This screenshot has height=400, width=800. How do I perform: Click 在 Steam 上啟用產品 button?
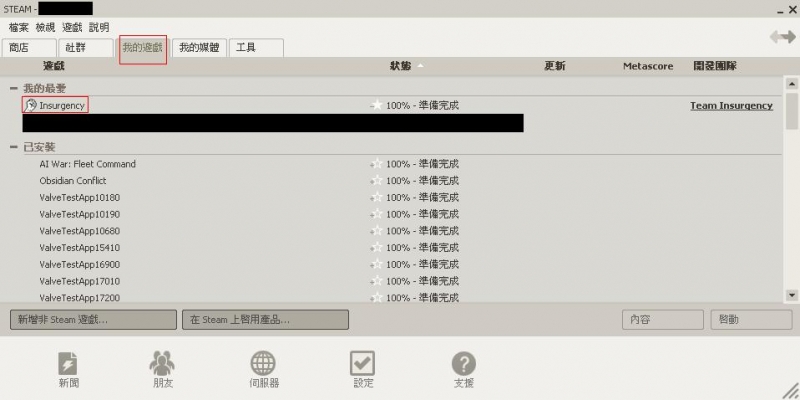[265, 320]
